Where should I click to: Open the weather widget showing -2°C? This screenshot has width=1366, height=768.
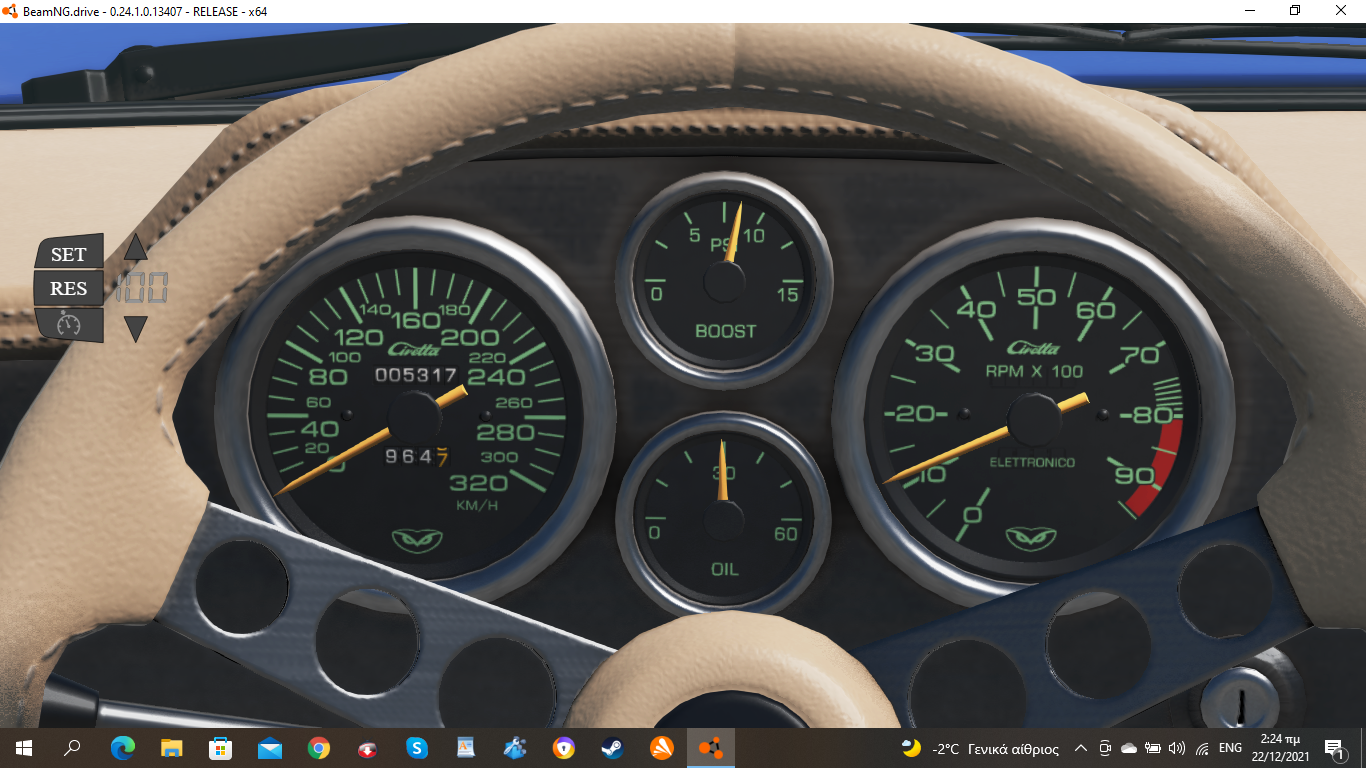(x=980, y=748)
